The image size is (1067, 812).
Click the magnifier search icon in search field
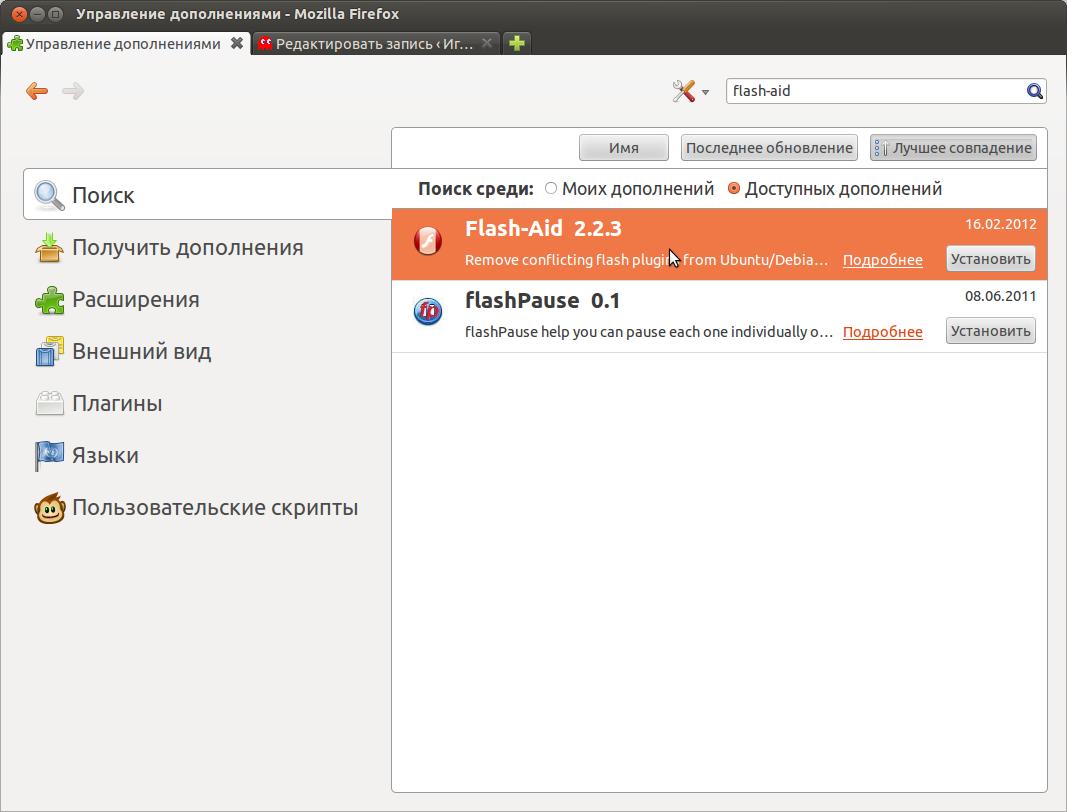[x=1034, y=91]
